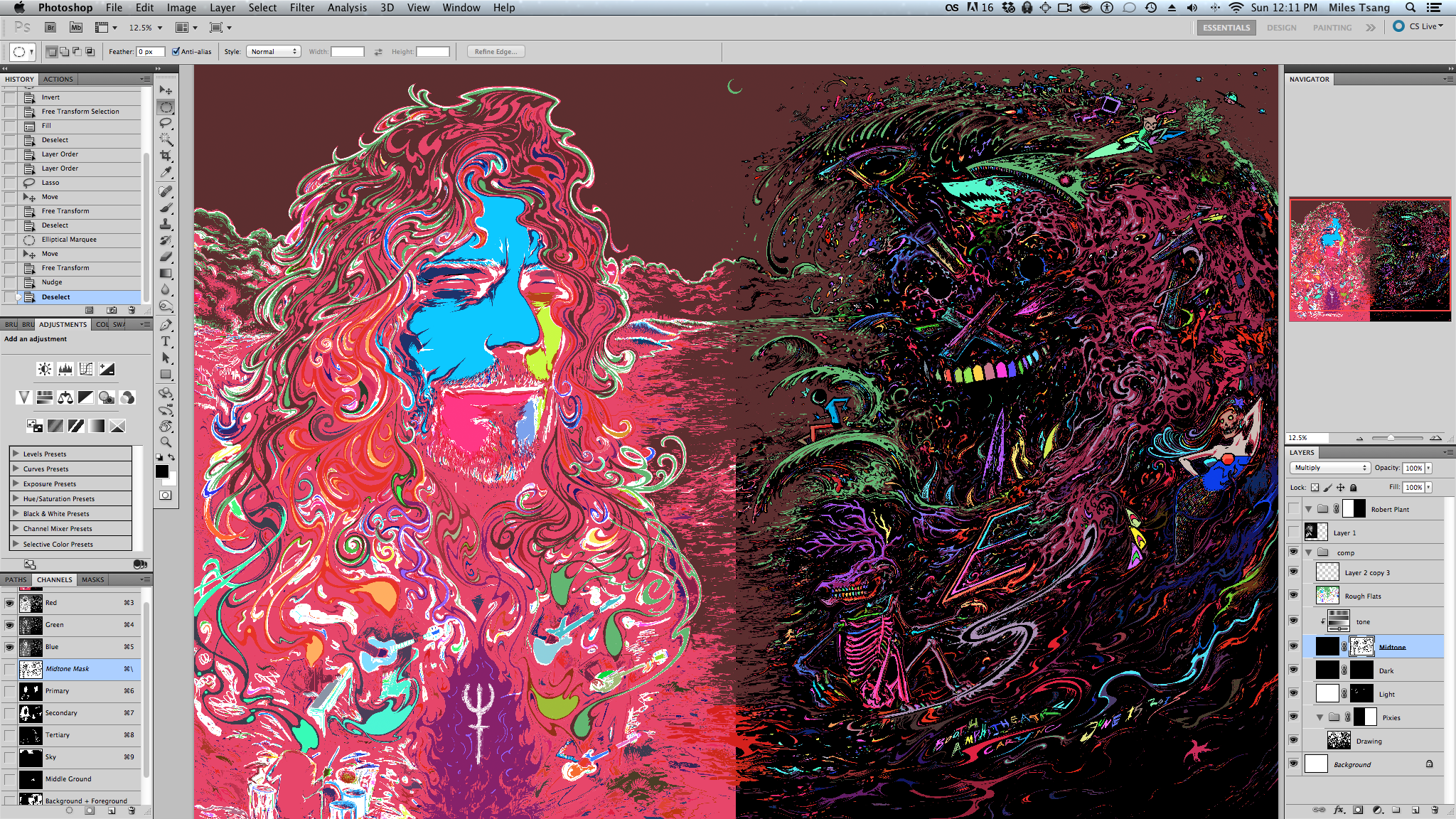Show the Robert Plant group
The height and width of the screenshot is (819, 1456).
click(1293, 508)
